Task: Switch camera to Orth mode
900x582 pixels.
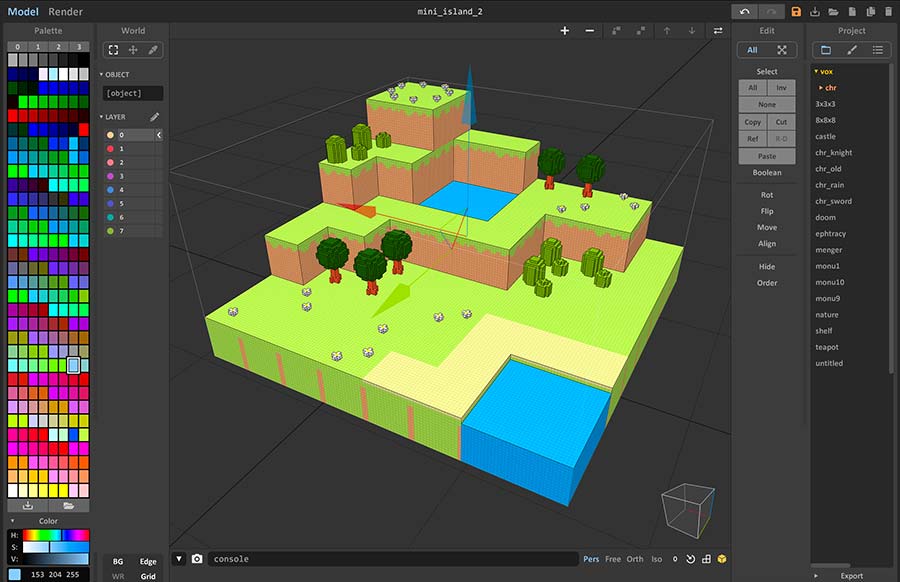Action: 635,559
